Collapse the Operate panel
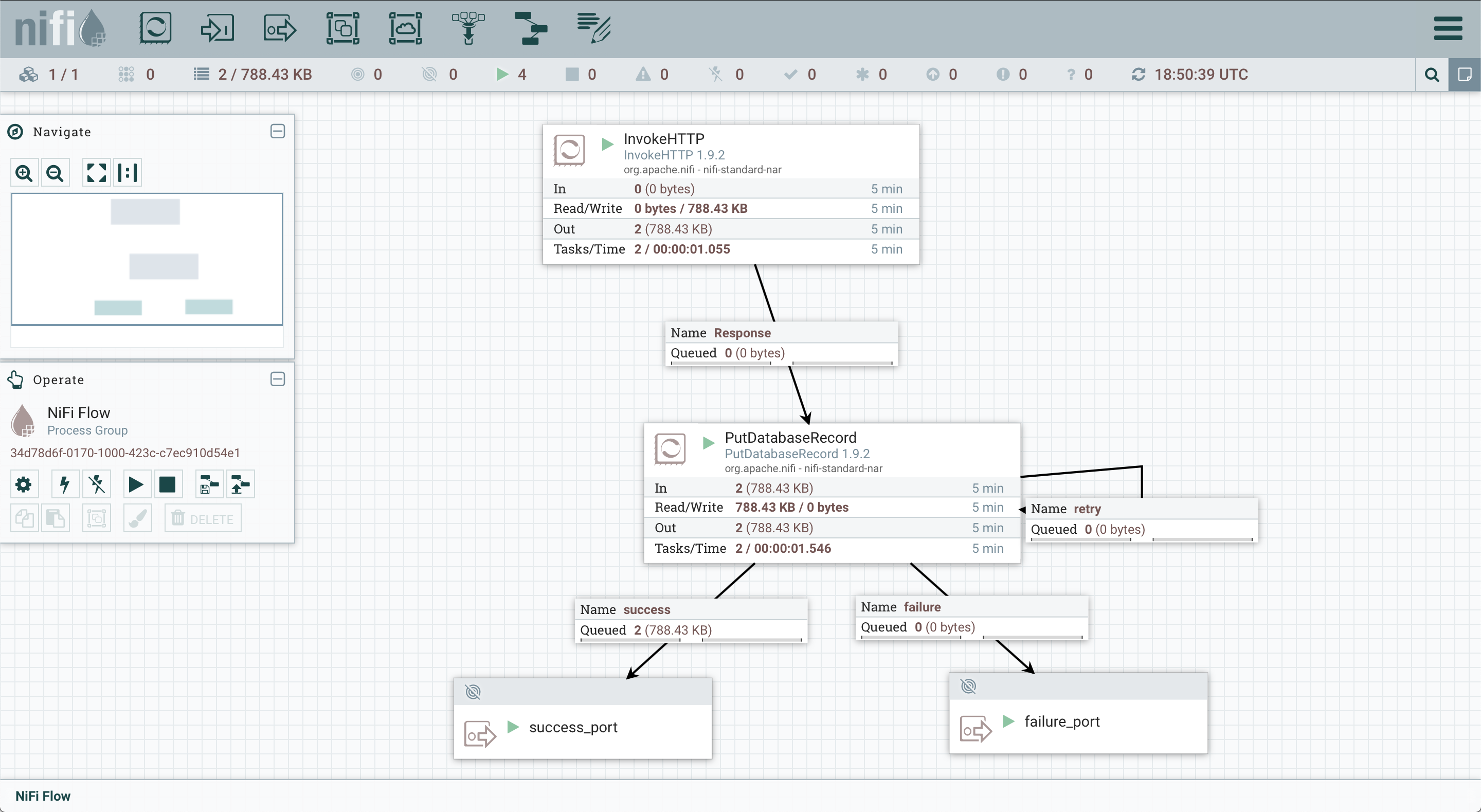The image size is (1481, 812). [278, 379]
